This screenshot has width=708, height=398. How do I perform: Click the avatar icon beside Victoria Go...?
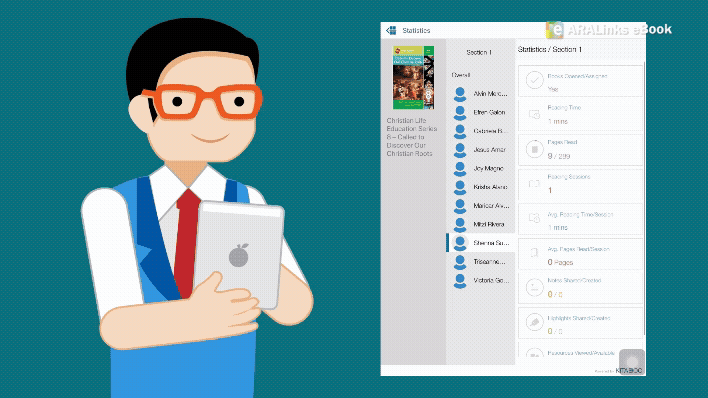460,281
